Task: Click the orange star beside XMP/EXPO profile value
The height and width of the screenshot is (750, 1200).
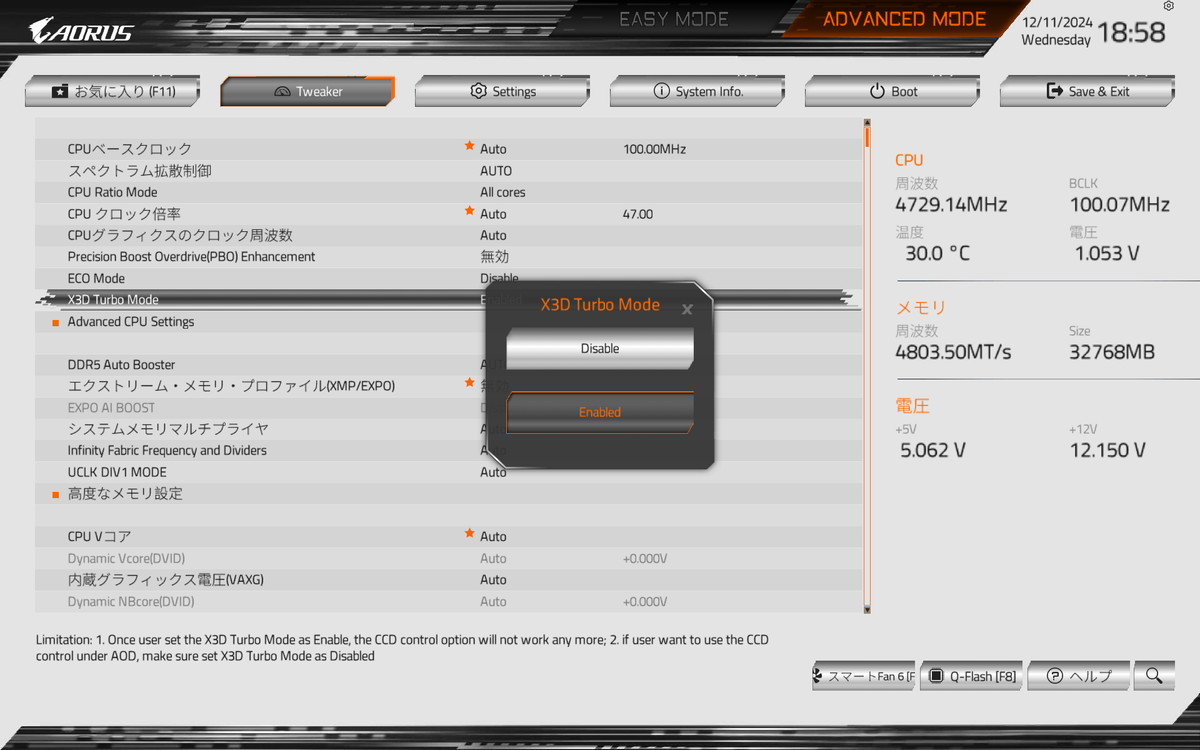Action: click(x=469, y=383)
